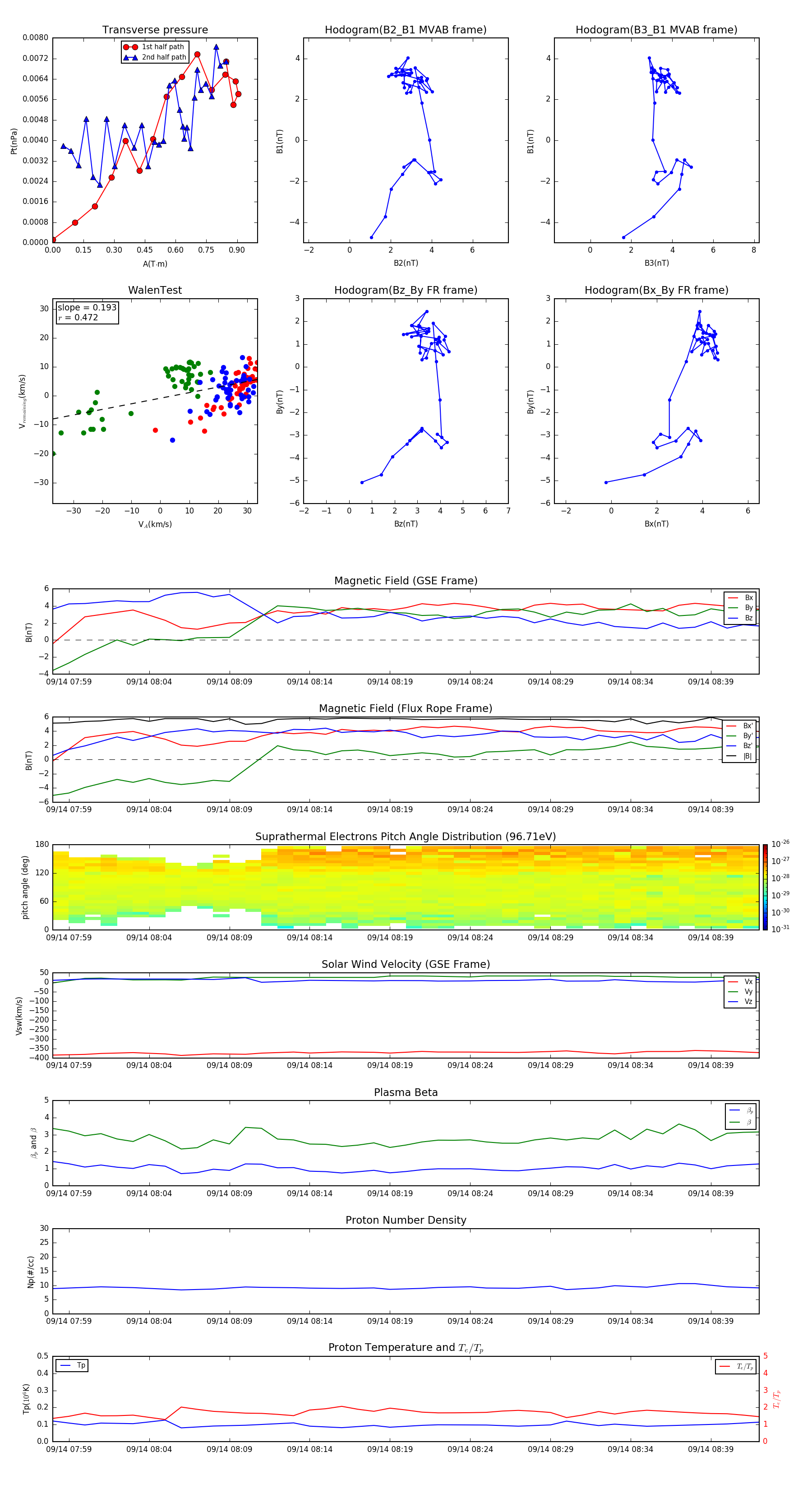Screen dimensions: 812x1489
Task: Click the 'r = 0.472' annotation
Action: (78, 317)
